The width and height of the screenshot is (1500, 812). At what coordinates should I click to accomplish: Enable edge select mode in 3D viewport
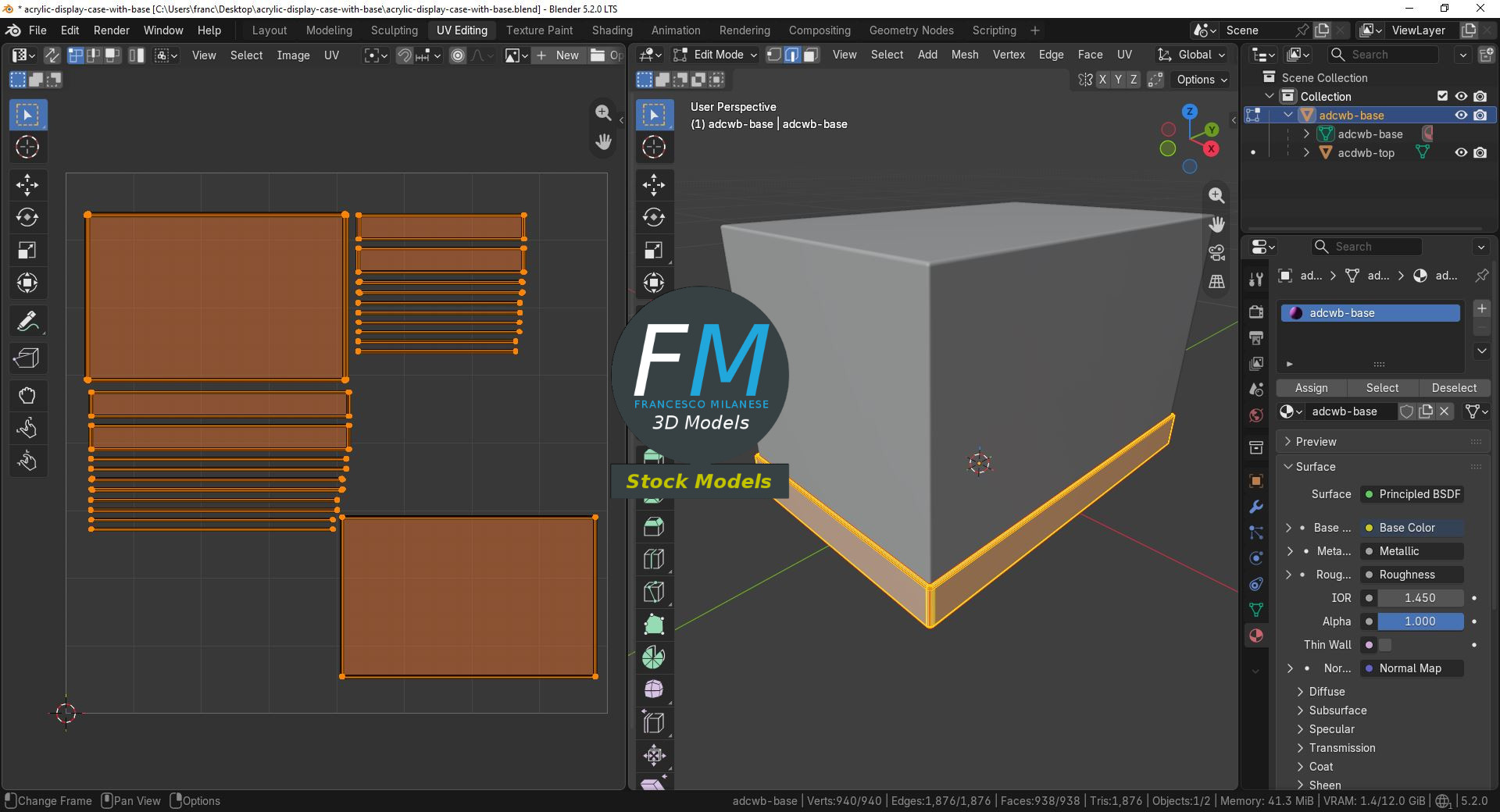click(x=792, y=55)
